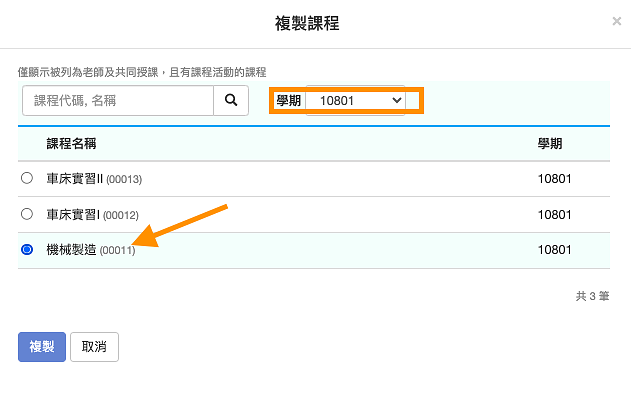631x395 pixels.
Task: Select the 車床實習II (00013) radio button
Action: [x=27, y=178]
